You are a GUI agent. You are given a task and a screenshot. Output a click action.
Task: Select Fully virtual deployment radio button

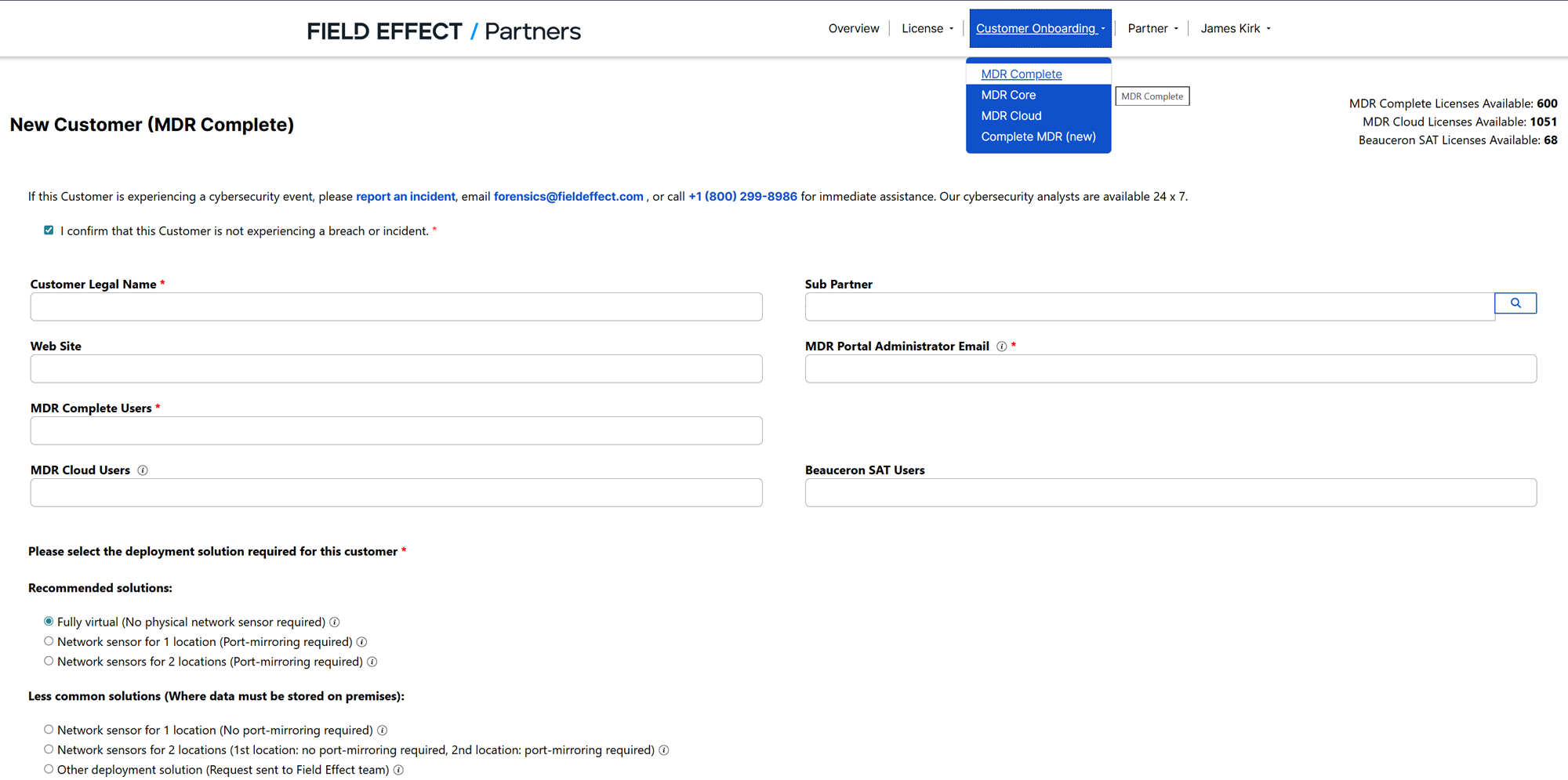[49, 622]
